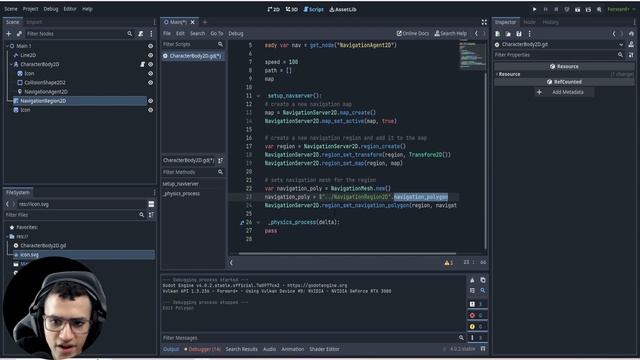Image resolution: width=640 pixels, height=360 pixels.
Task: Toggle the output search magnifier
Action: click(483, 290)
